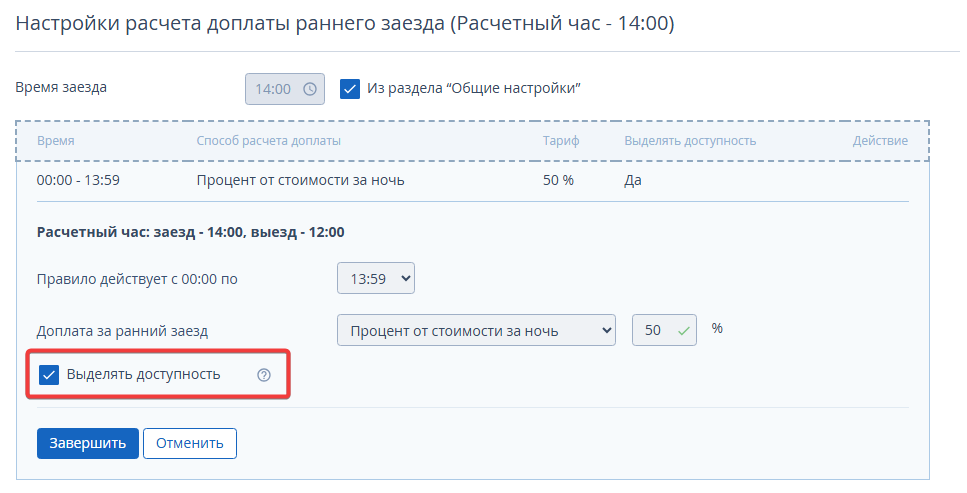Toggle the Выделять доступность checkbox
This screenshot has width=967, height=493.
coord(49,375)
